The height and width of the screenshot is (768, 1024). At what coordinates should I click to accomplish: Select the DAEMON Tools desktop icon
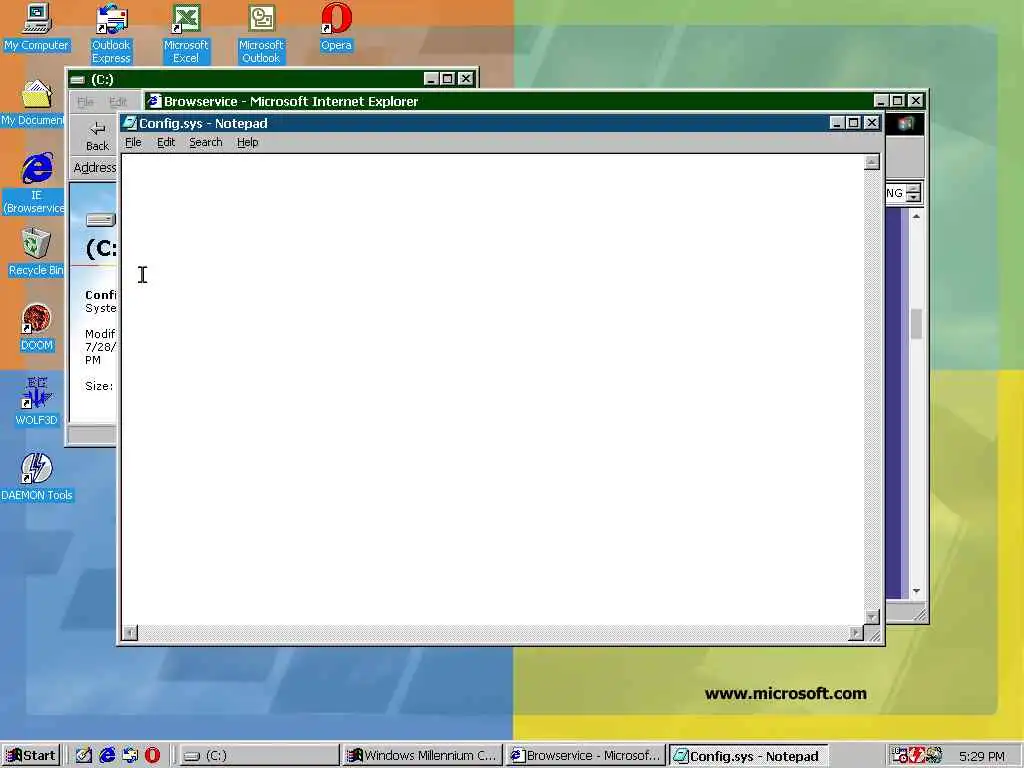37,477
